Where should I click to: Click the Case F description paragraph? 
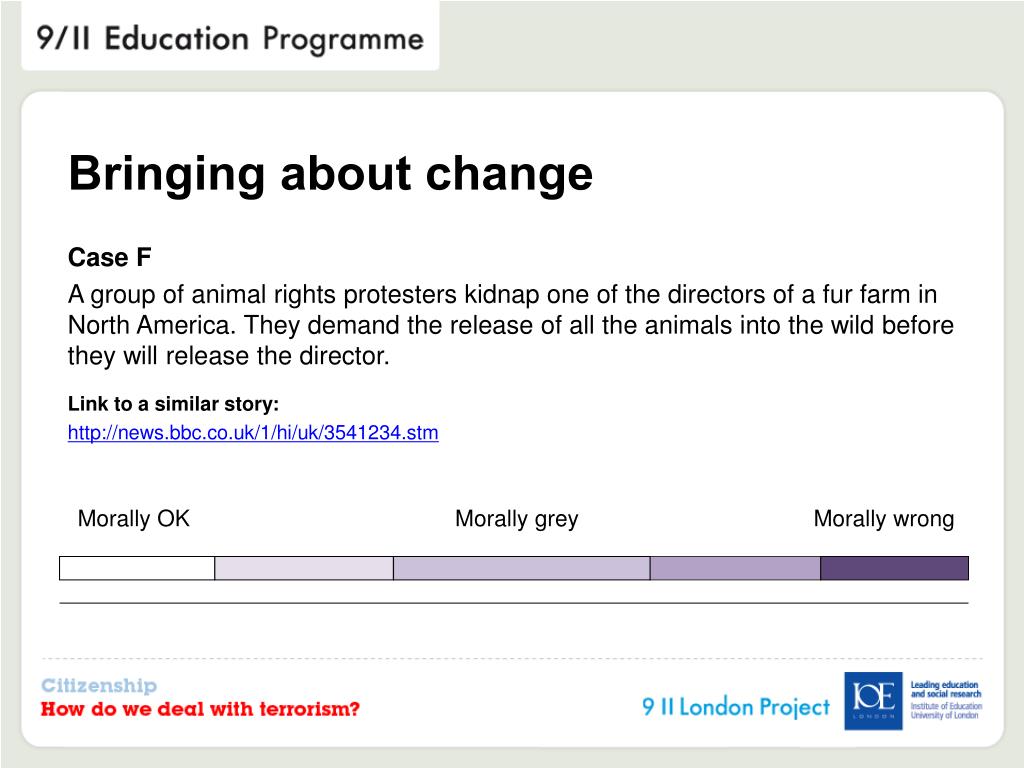pyautogui.click(x=511, y=325)
